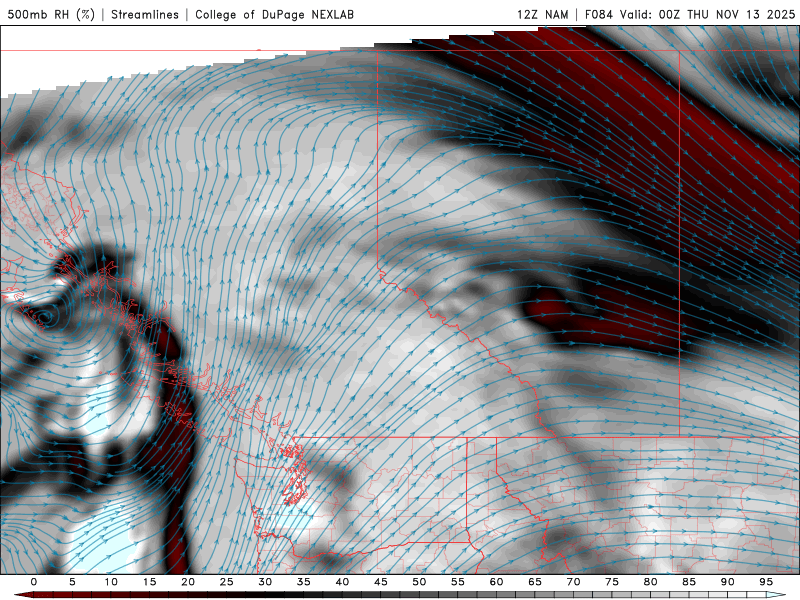Click the "500mb RH (%)" title text
Screen dimensions: 800x600
tap(51, 14)
